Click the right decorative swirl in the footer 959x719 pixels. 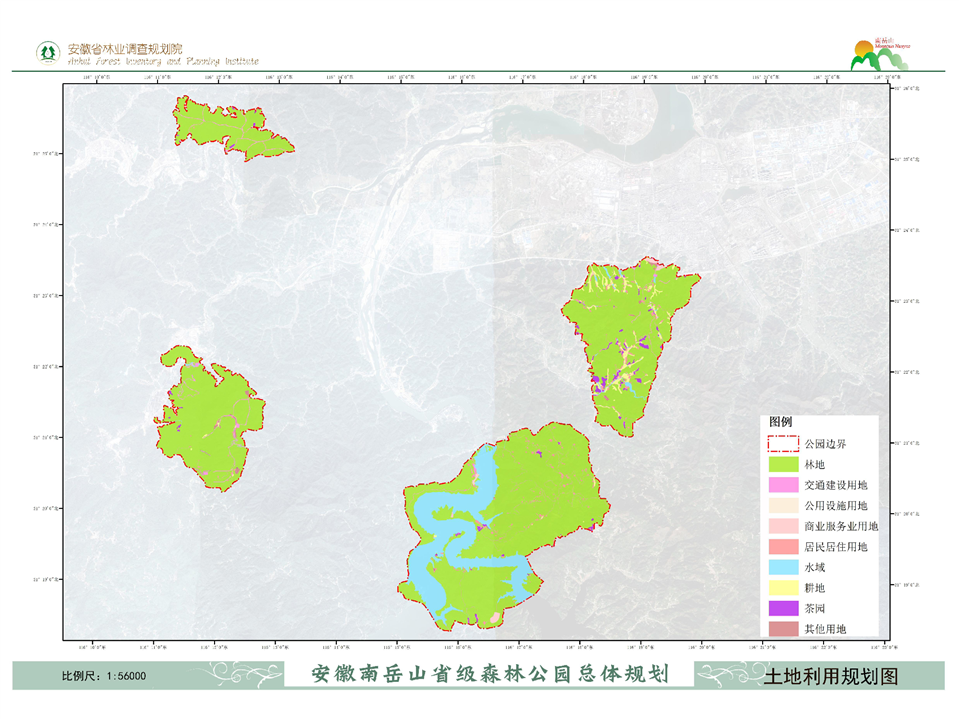pyautogui.click(x=725, y=675)
